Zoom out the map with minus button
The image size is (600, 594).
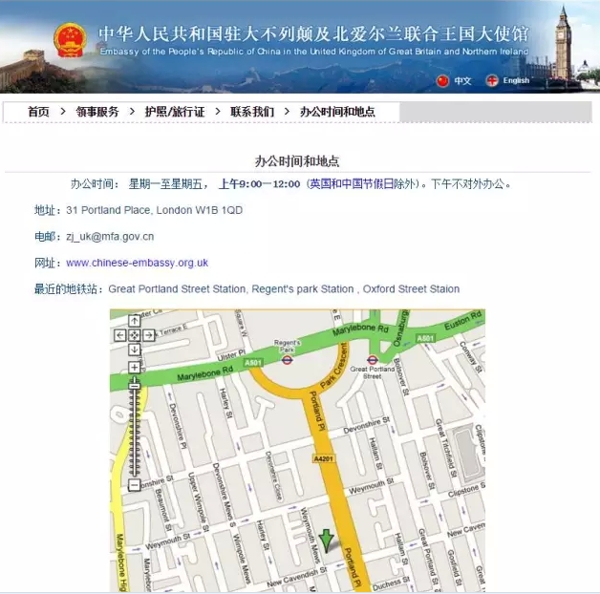tap(134, 485)
